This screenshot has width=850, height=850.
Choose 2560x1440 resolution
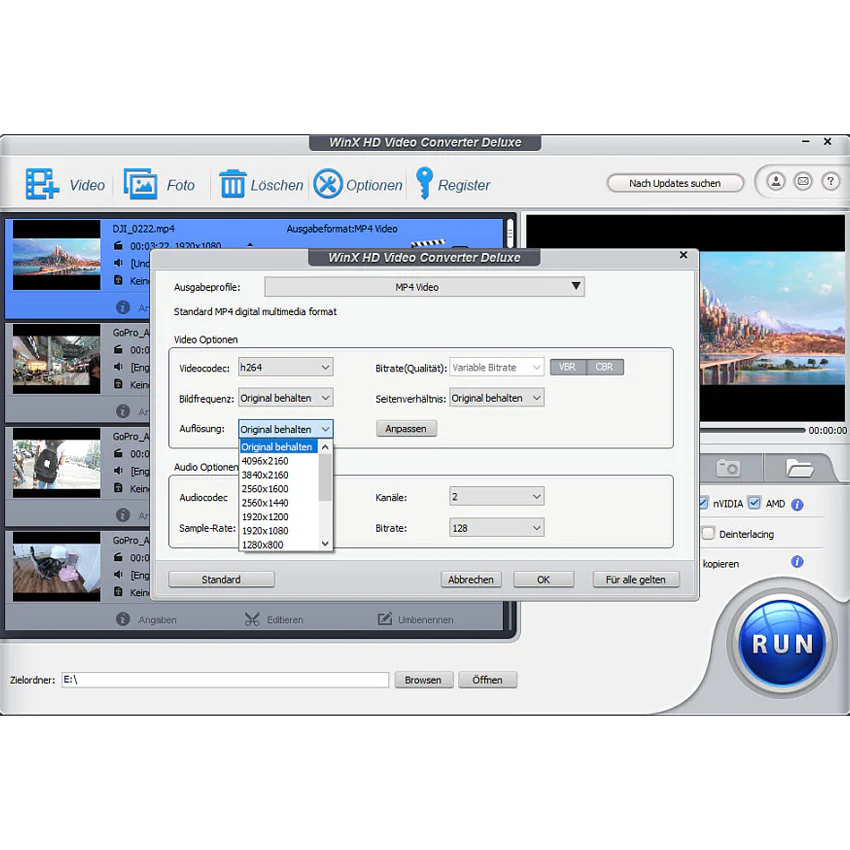click(x=279, y=503)
